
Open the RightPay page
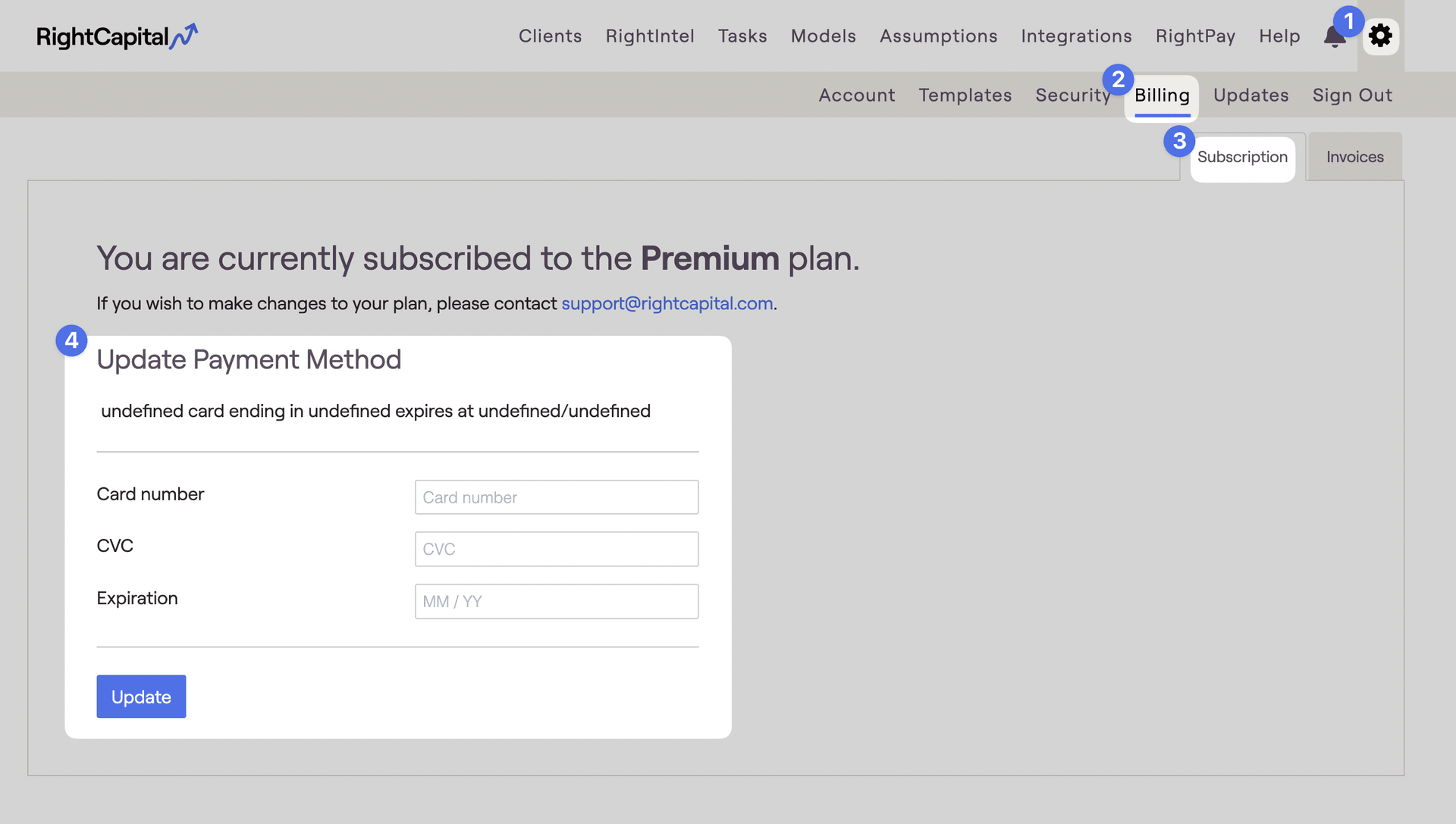(1195, 36)
